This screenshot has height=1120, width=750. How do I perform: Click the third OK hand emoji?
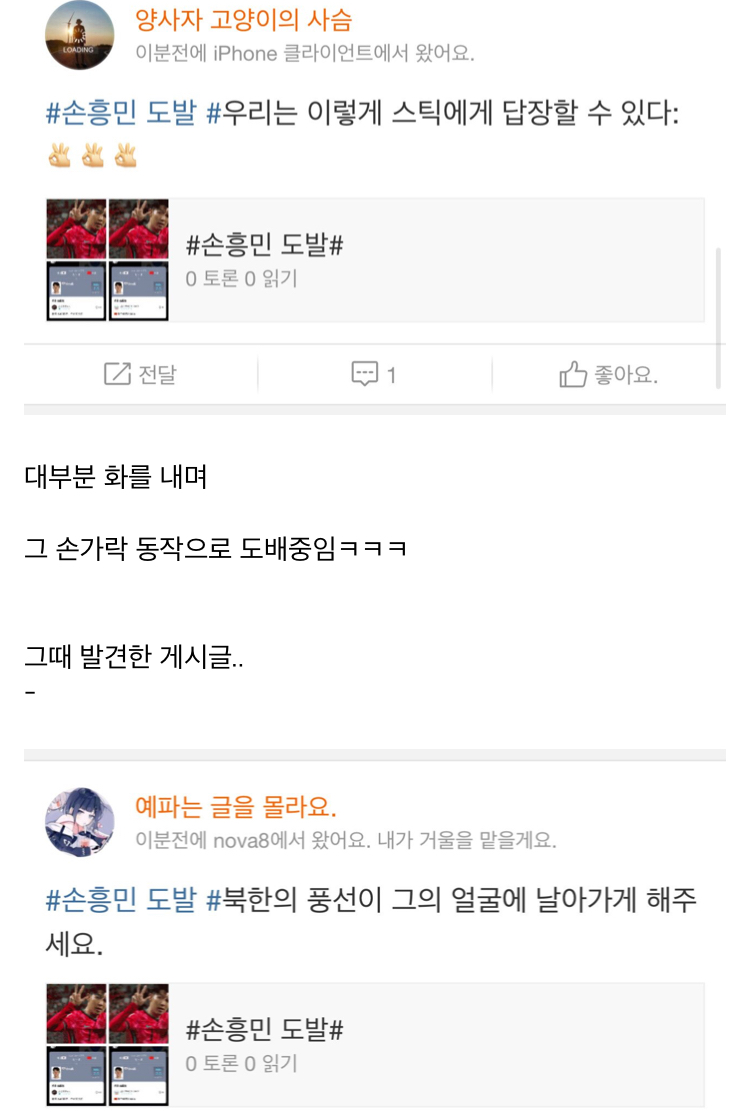[x=126, y=154]
